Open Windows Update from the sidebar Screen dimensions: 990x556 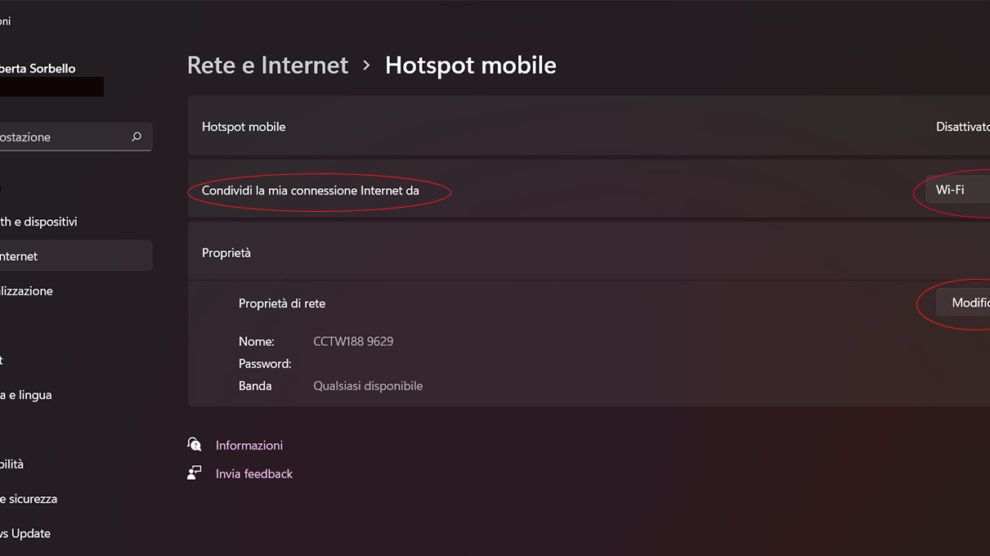tap(24, 533)
